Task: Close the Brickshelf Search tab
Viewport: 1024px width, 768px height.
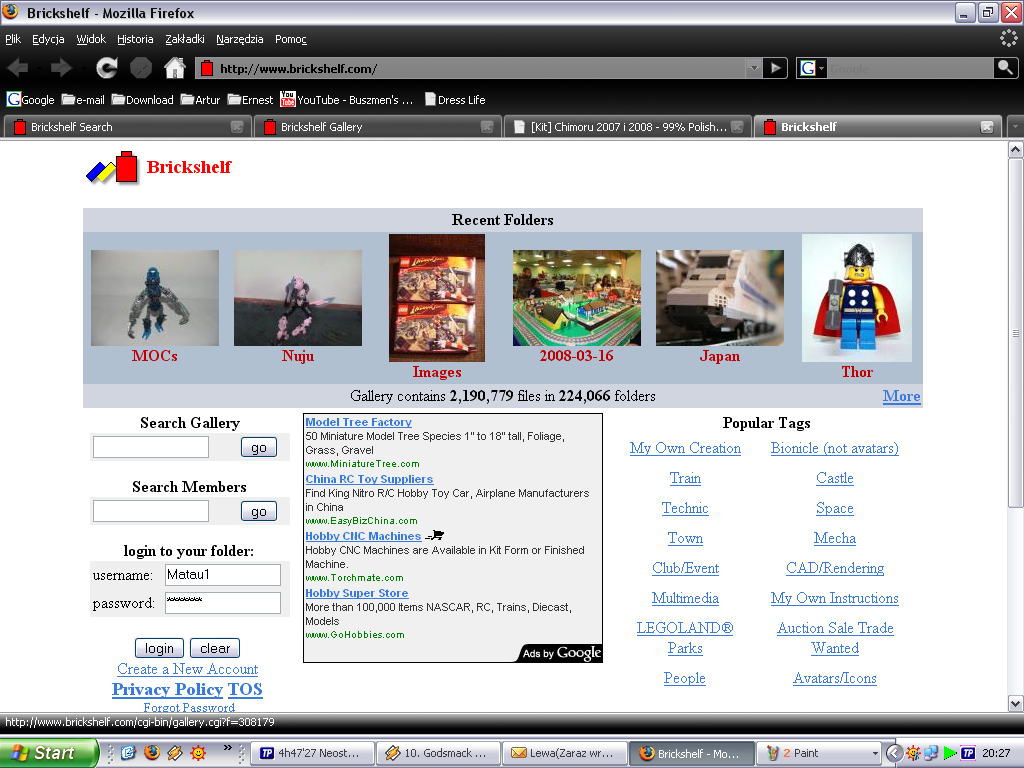Action: coord(237,127)
